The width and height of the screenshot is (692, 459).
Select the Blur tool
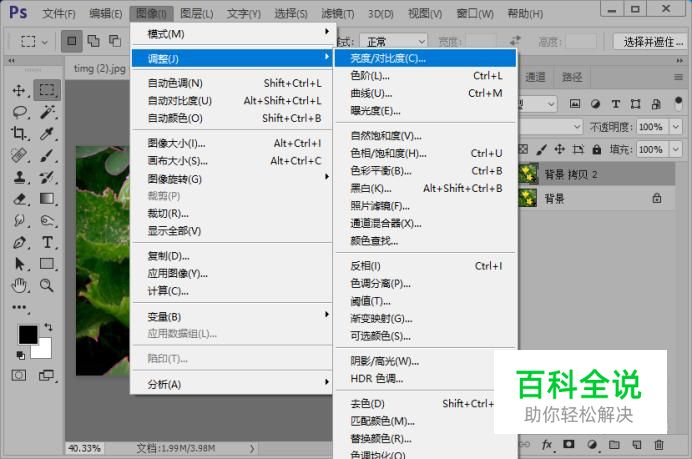point(19,220)
